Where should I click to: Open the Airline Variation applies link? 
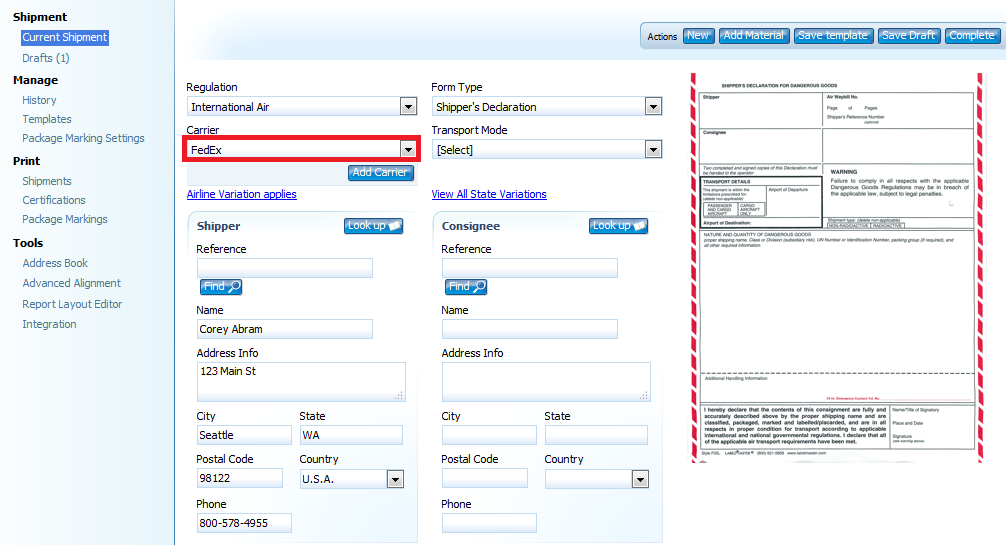click(242, 194)
